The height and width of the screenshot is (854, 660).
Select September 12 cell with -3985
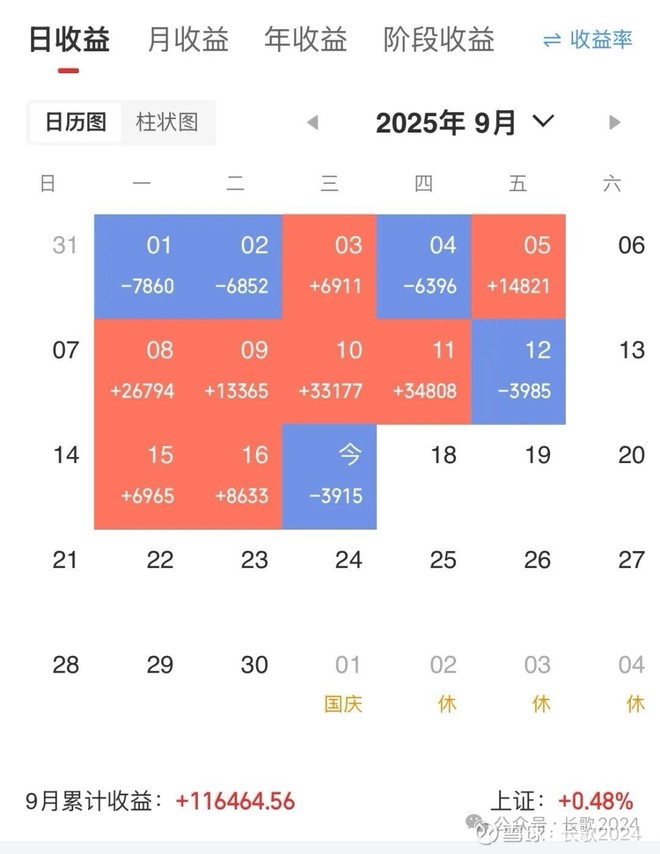[x=537, y=370]
